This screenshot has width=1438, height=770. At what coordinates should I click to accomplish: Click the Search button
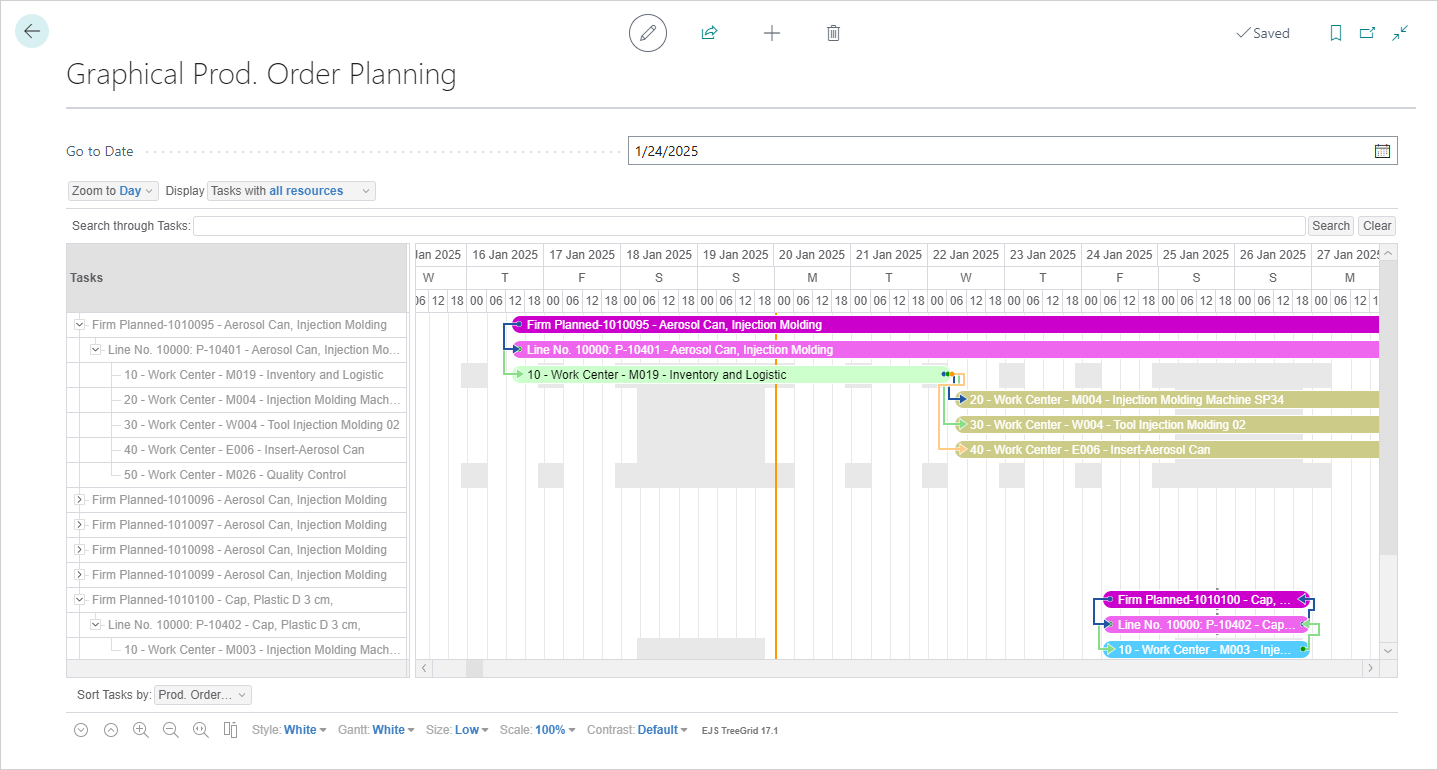tap(1330, 225)
